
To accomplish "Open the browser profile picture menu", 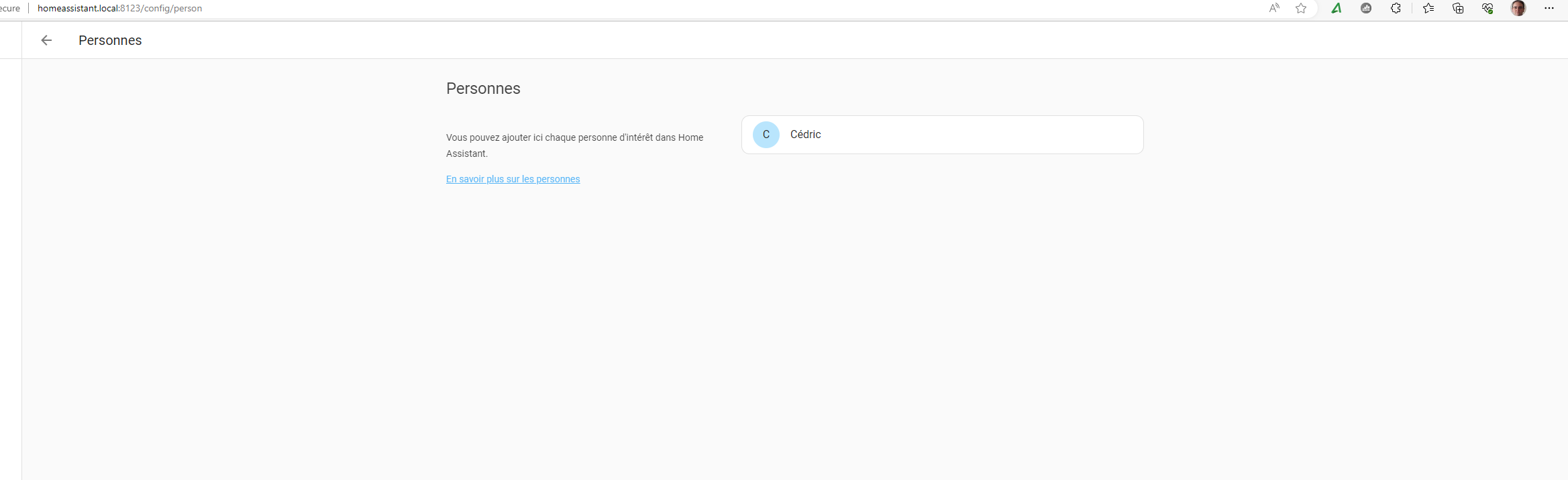I will coord(1518,8).
